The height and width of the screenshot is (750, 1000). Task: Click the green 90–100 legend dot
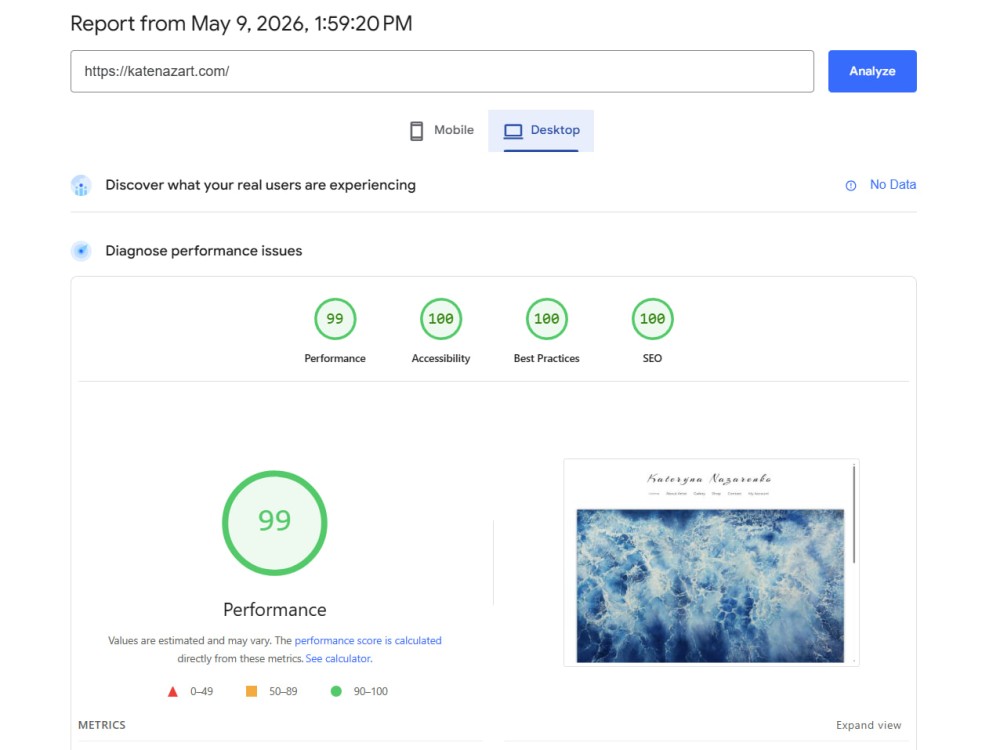(336, 691)
